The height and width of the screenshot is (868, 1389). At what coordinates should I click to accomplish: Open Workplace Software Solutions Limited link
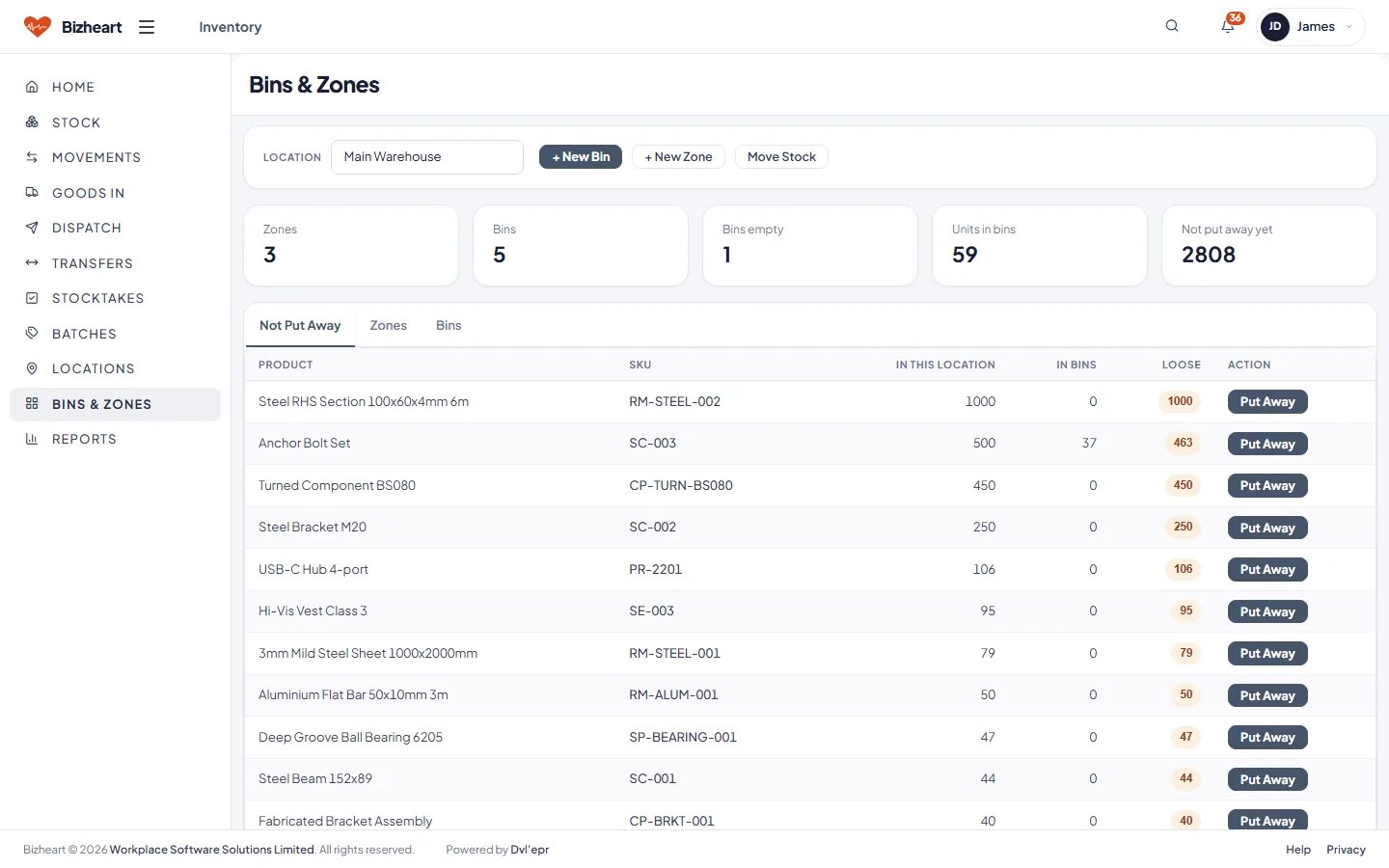(x=212, y=850)
